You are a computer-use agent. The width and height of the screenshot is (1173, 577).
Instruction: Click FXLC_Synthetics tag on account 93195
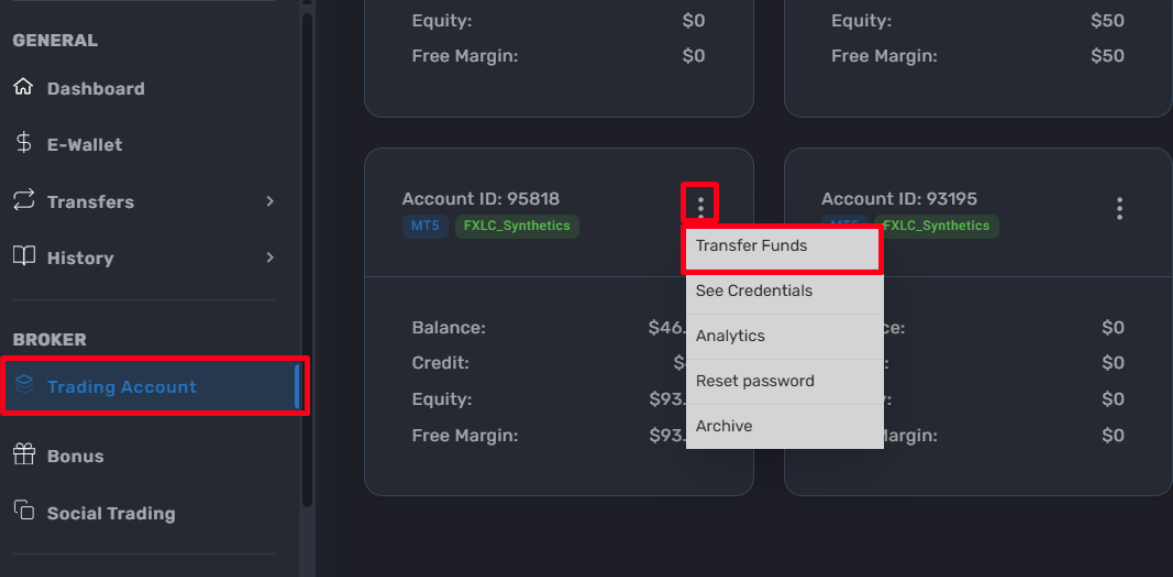tap(937, 225)
